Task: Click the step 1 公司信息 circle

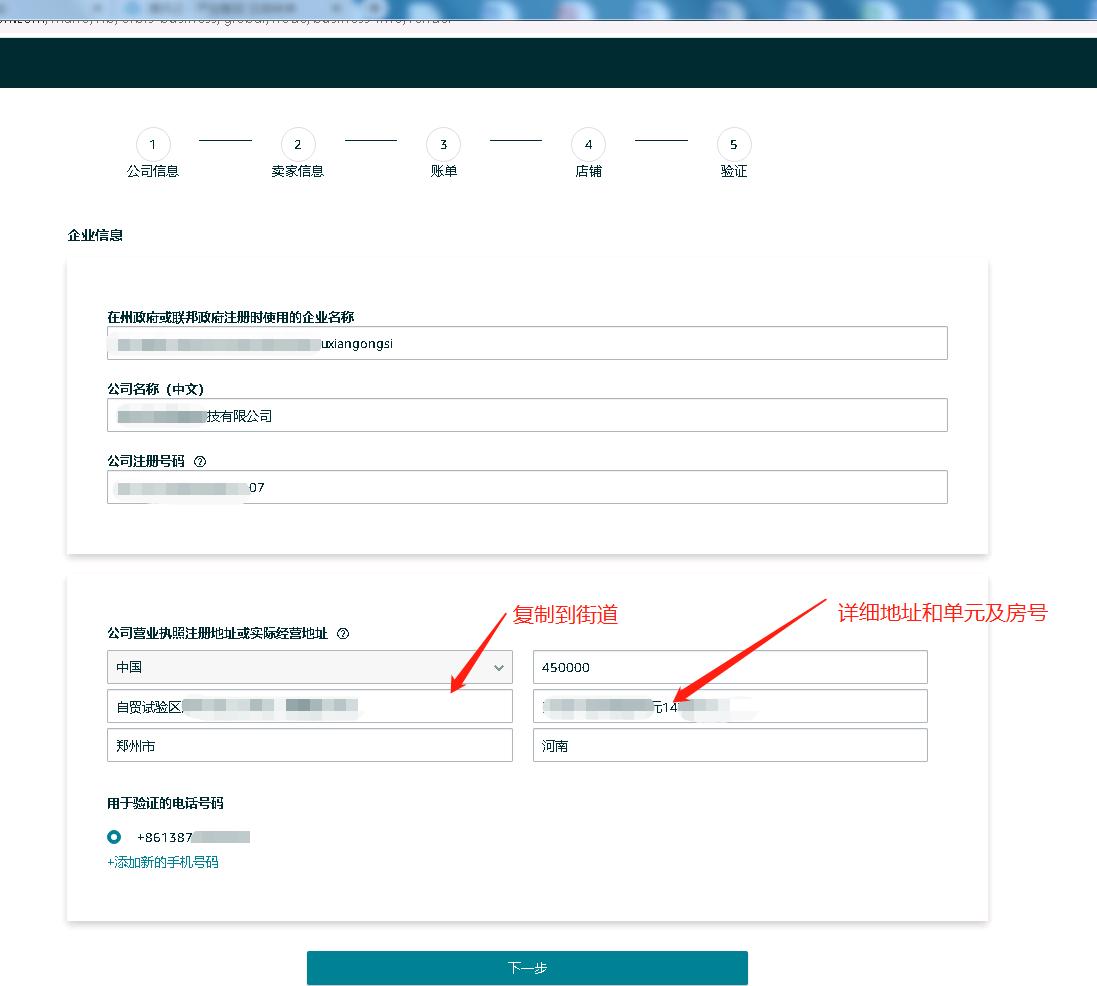Action: pos(153,144)
